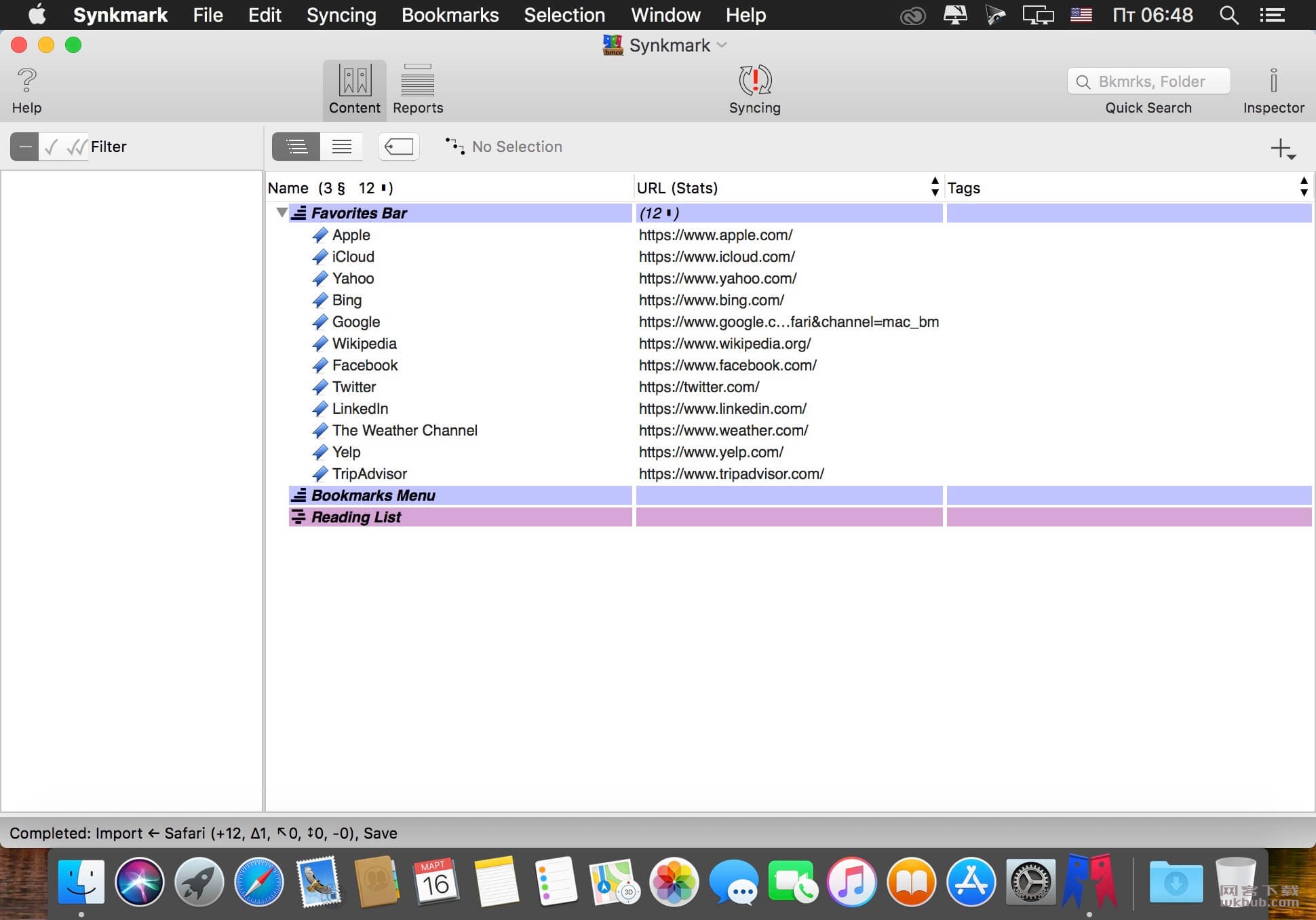Open Launchpad rocket in Dock
This screenshot has height=920, width=1316.
click(x=199, y=882)
